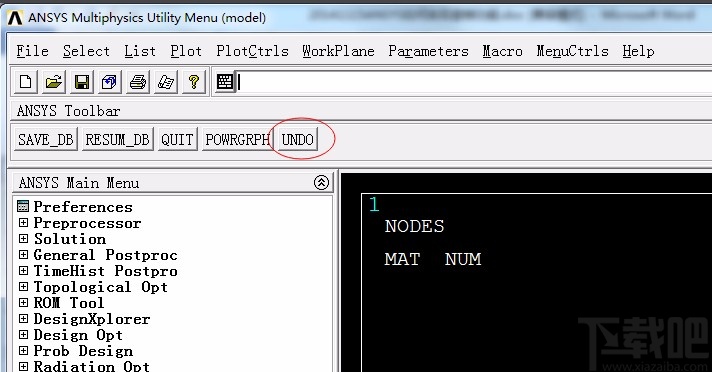The image size is (712, 372).
Task: Select the Preprocessor label in Main Menu
Action: 87,223
